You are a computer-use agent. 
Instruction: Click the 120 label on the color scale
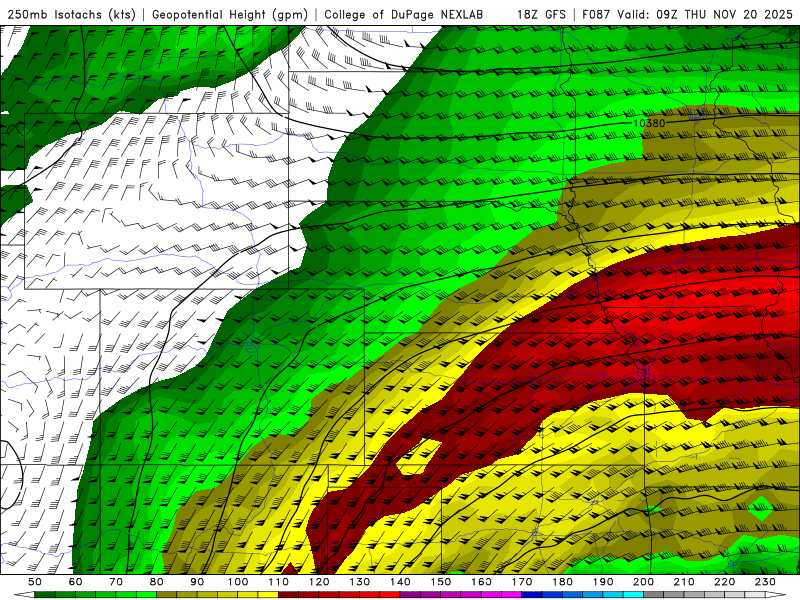(319, 582)
